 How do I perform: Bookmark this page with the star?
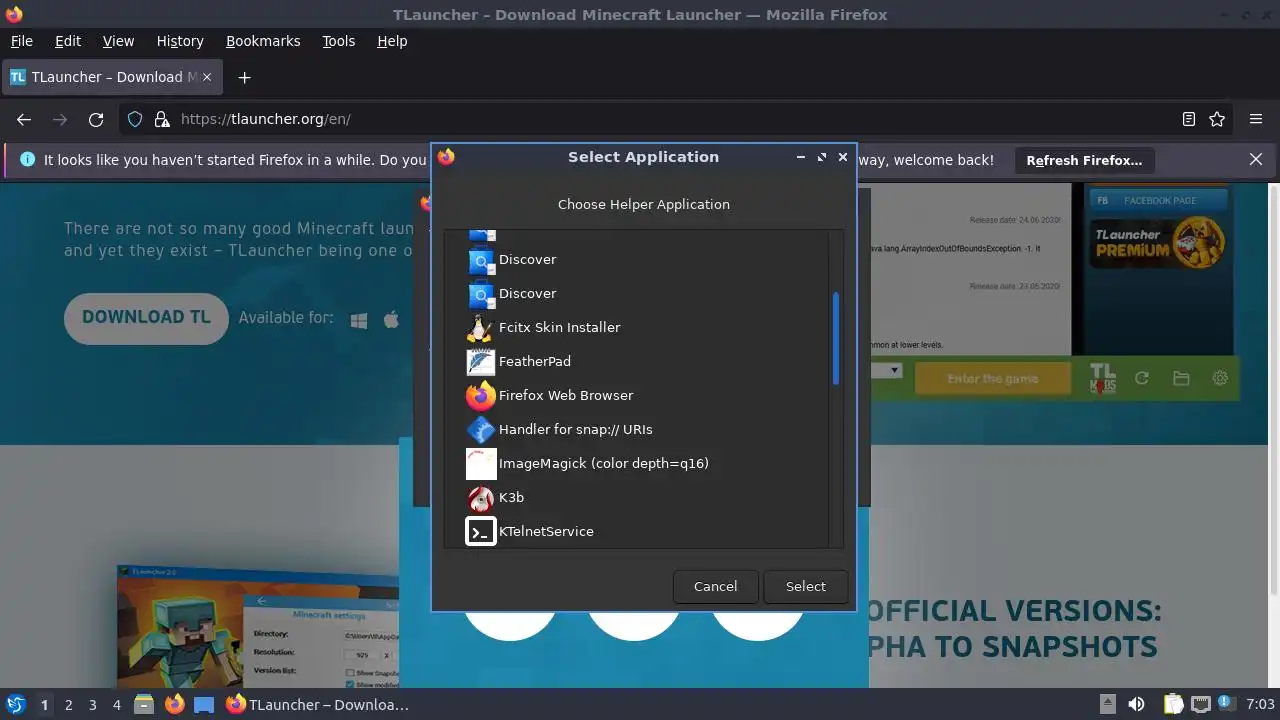click(x=1217, y=119)
